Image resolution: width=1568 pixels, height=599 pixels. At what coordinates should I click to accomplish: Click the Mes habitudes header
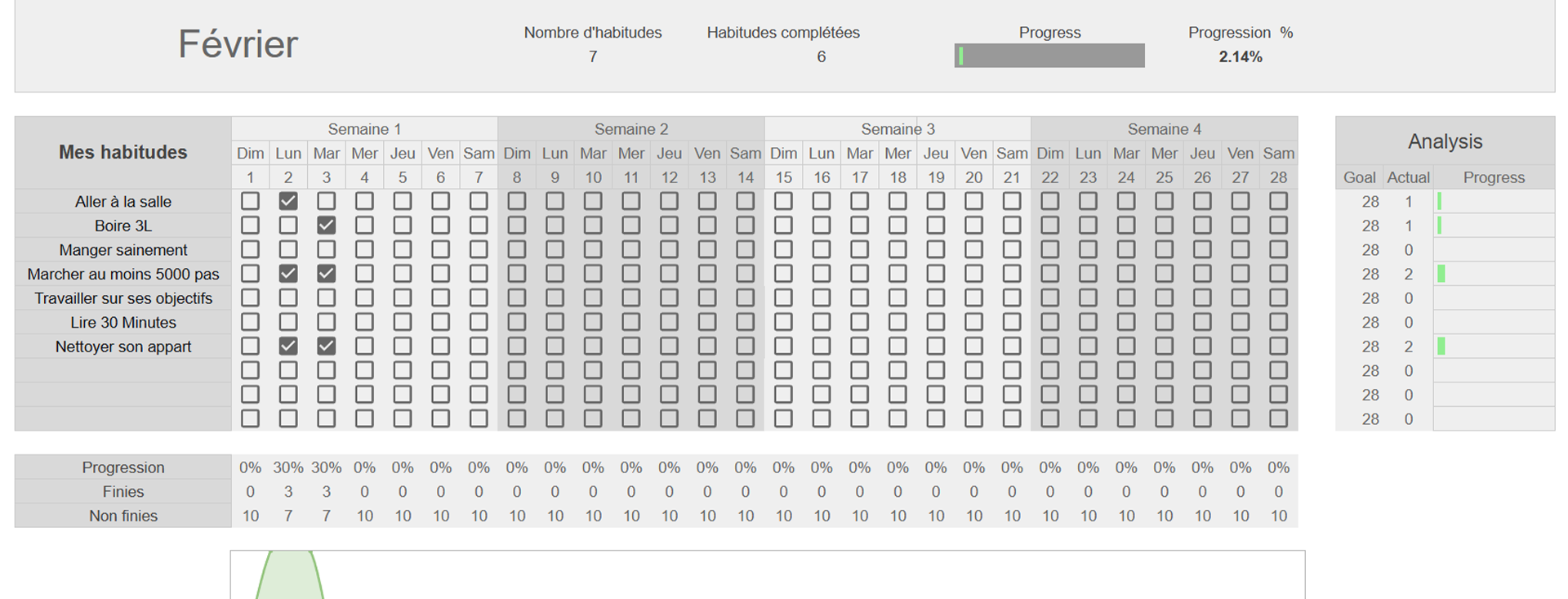(123, 153)
